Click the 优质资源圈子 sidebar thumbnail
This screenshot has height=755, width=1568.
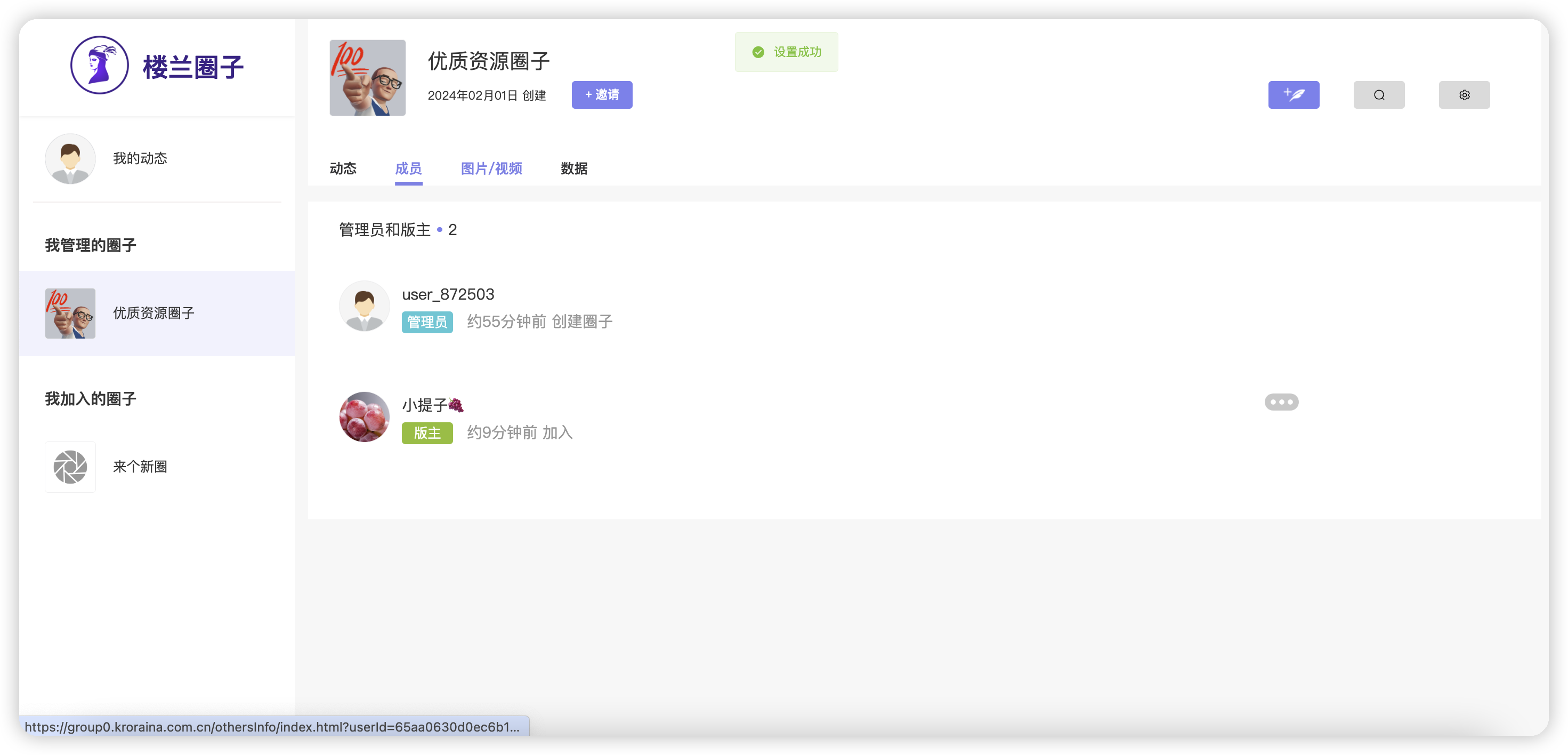pos(70,314)
